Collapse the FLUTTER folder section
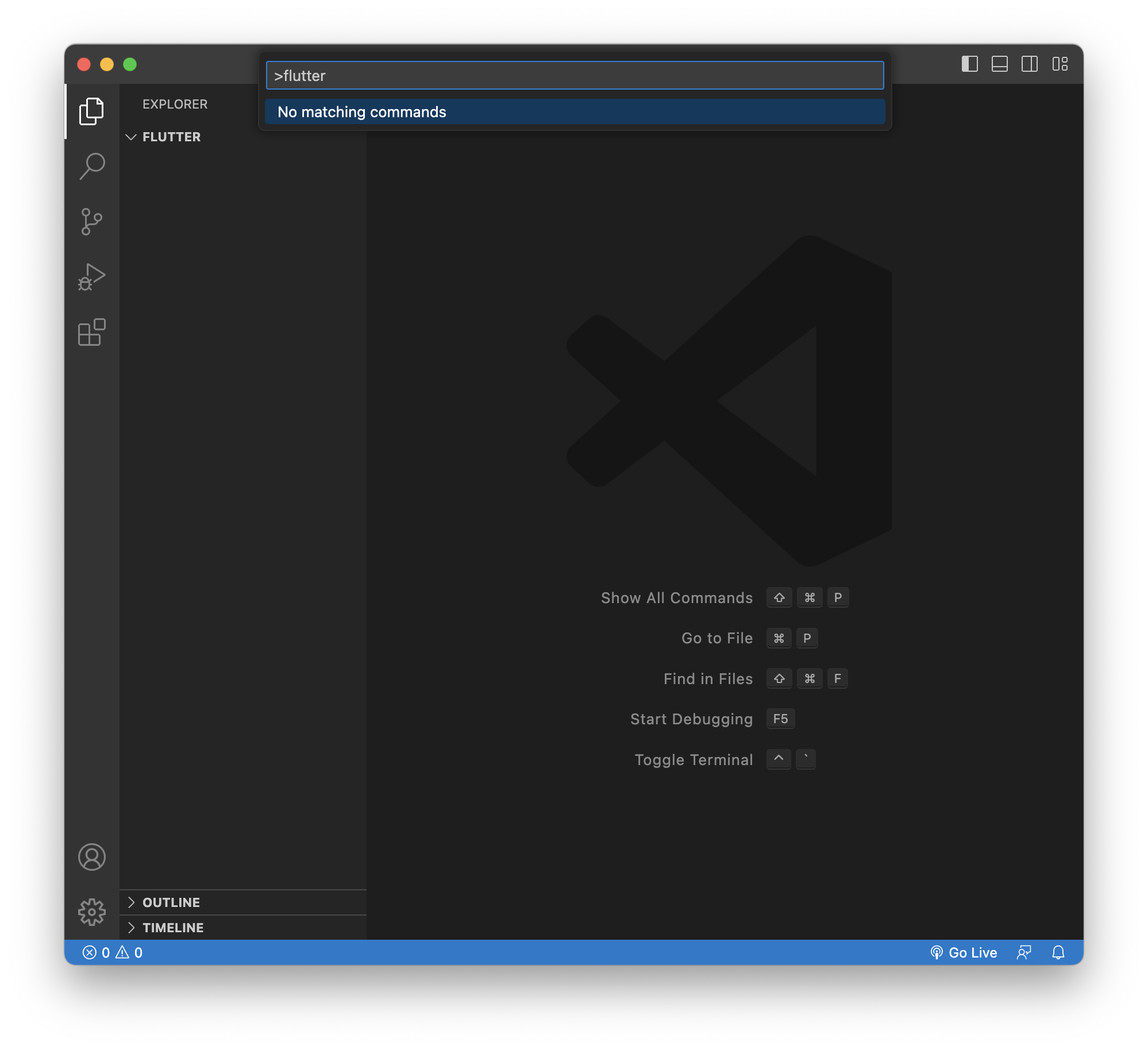This screenshot has height=1050, width=1148. click(243, 137)
